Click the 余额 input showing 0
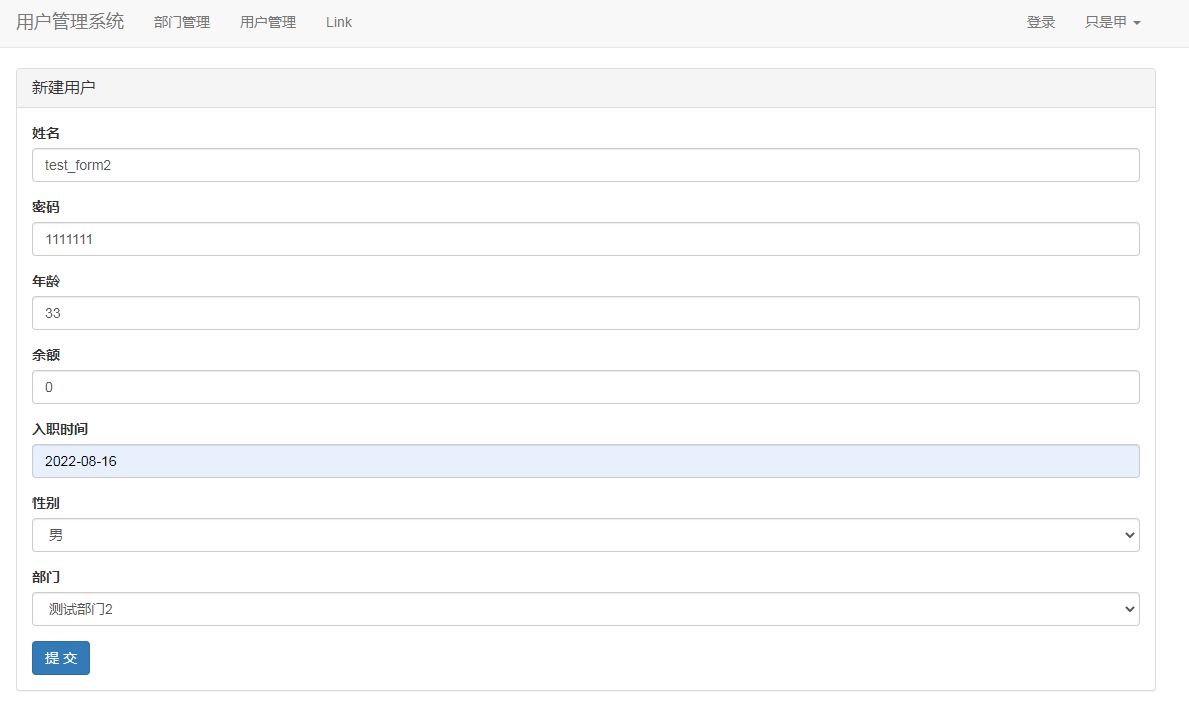The width and height of the screenshot is (1189, 714). 585,387
